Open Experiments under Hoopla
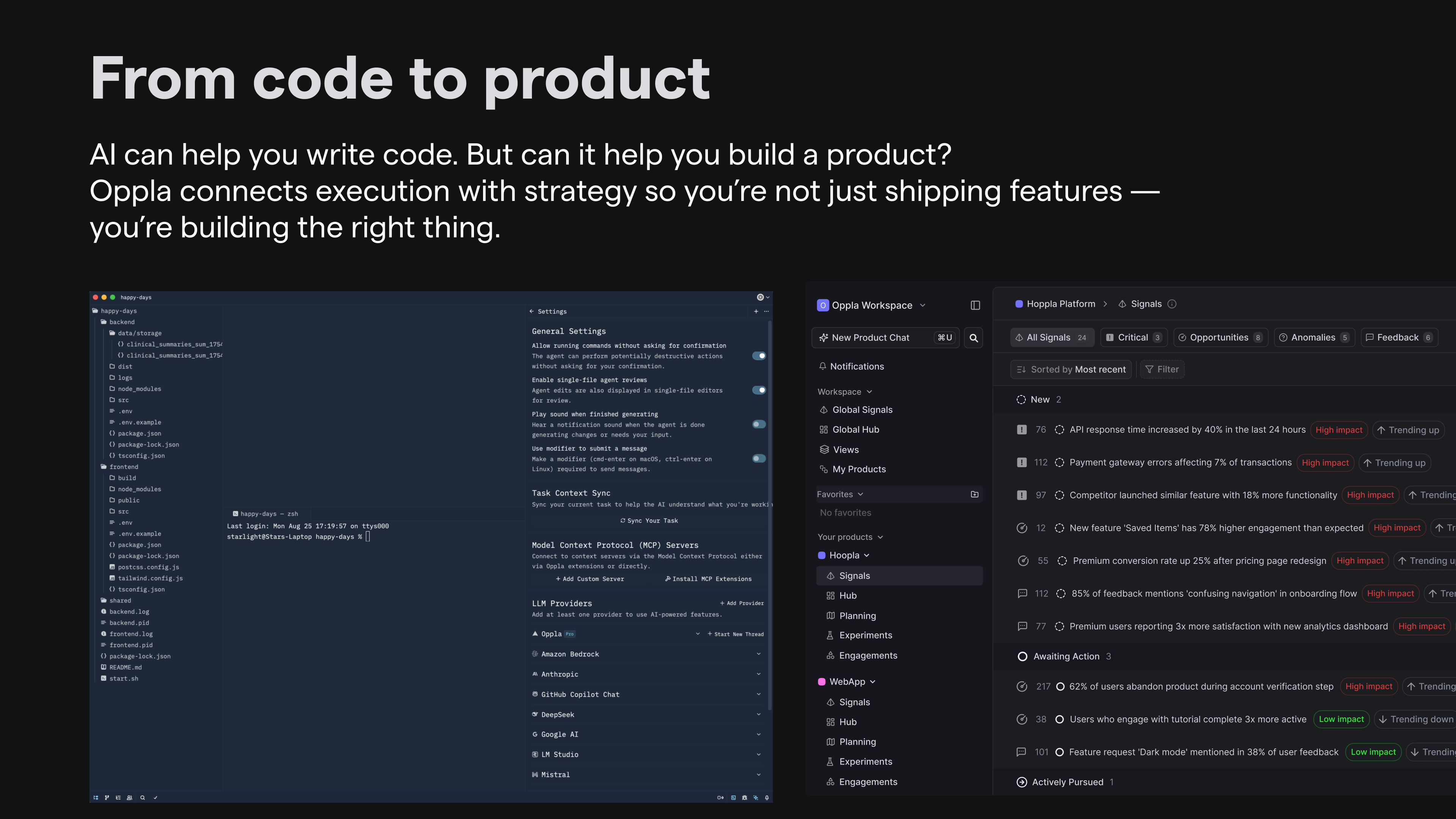The image size is (1456, 819). coord(859,635)
